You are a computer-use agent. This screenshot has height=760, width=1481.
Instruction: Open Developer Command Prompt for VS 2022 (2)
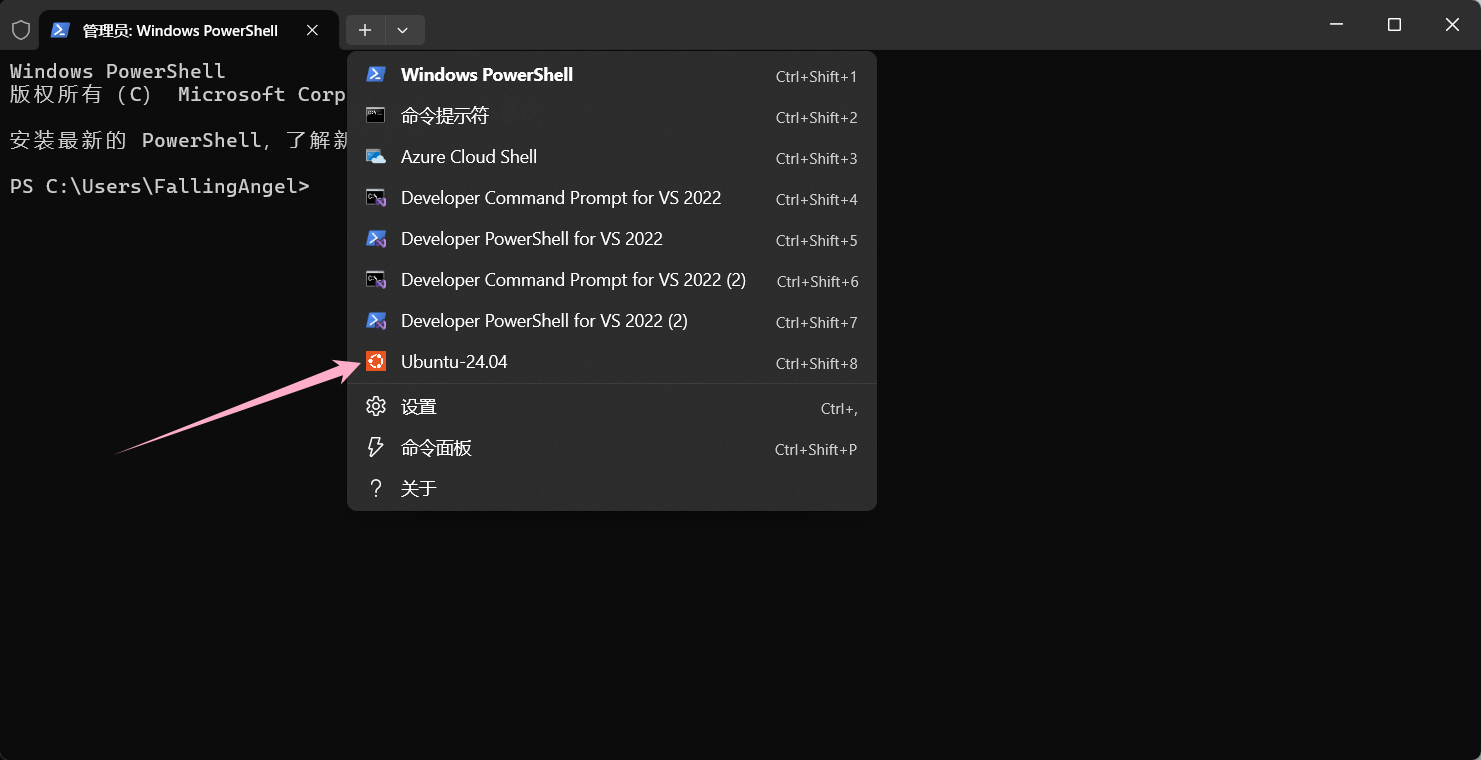pos(611,280)
